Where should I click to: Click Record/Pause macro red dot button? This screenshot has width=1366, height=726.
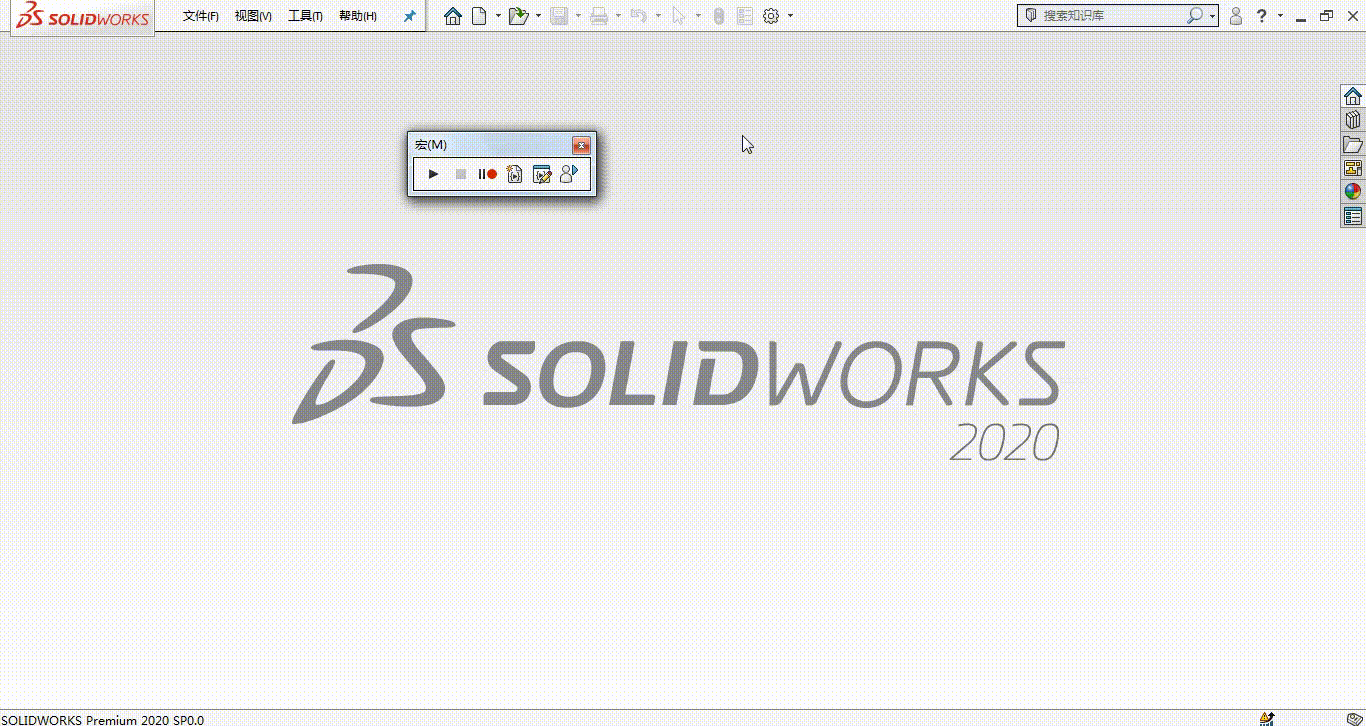pos(488,174)
